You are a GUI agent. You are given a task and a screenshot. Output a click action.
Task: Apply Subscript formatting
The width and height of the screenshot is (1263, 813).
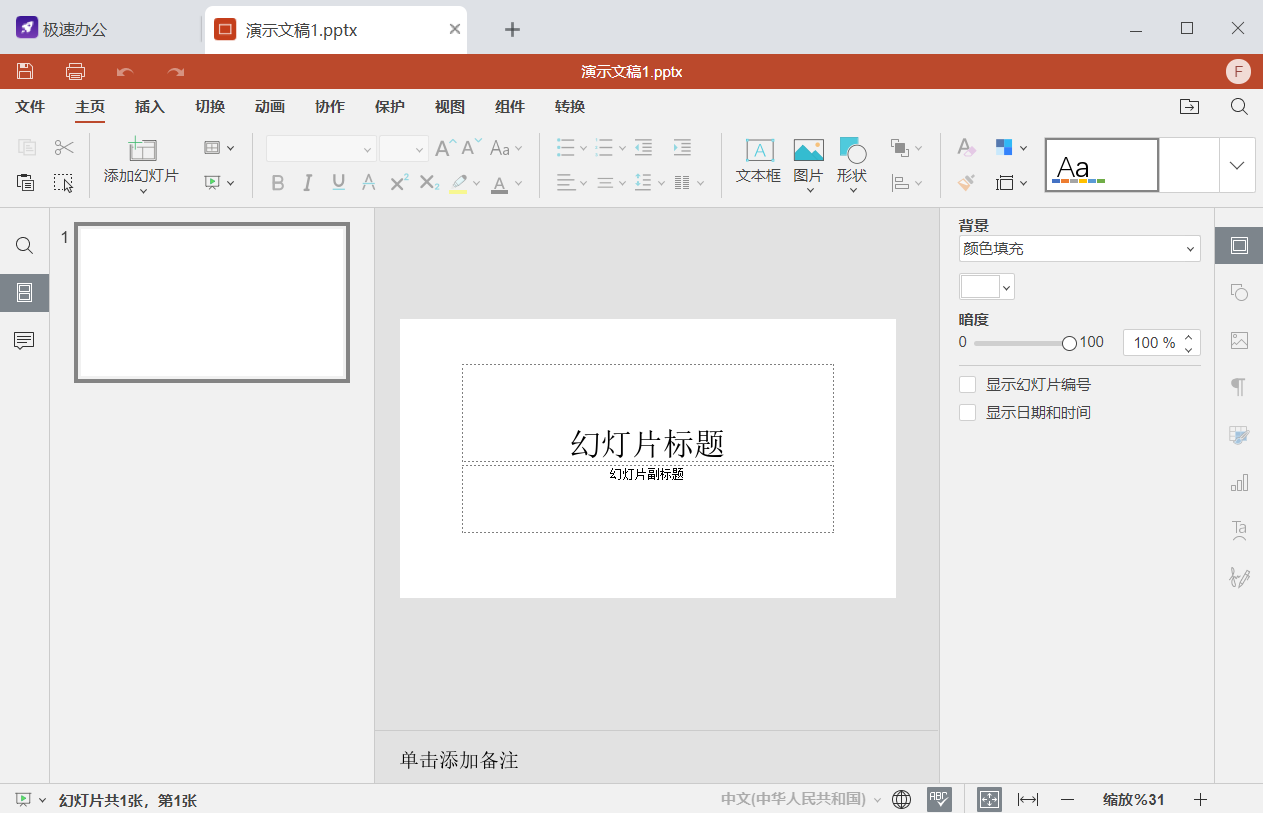tap(429, 183)
